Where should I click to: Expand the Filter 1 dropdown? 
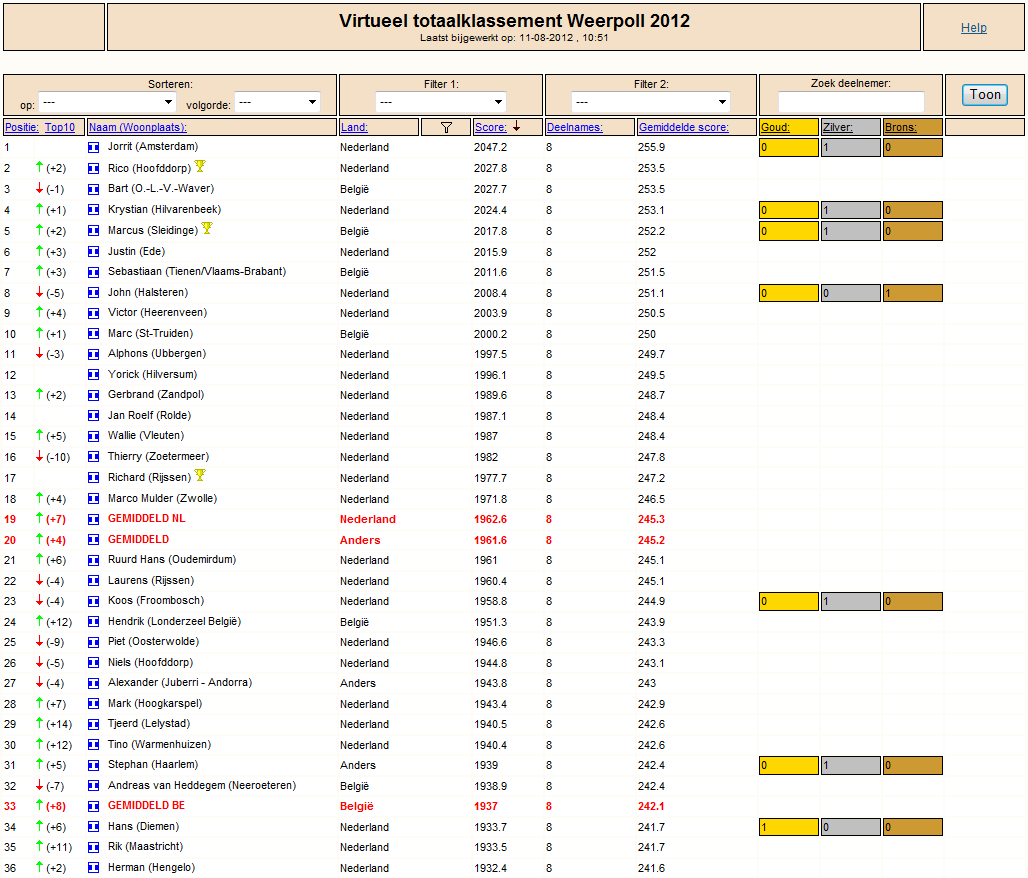click(x=441, y=102)
